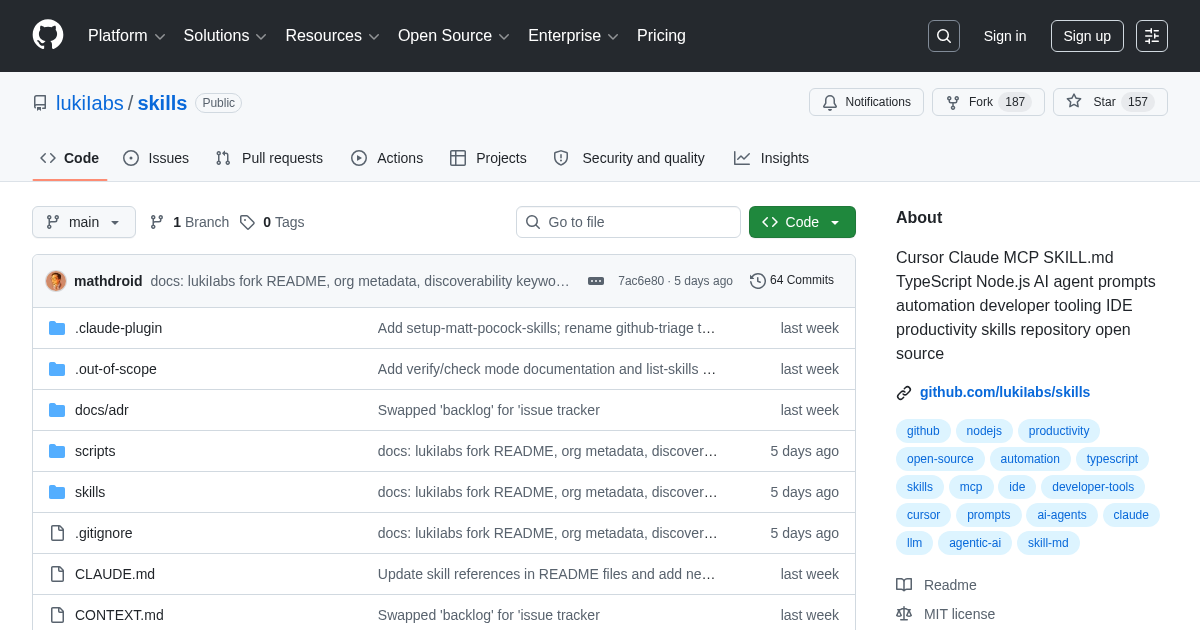This screenshot has width=1200, height=630.
Task: Click the Star icon
Action: 1074,101
